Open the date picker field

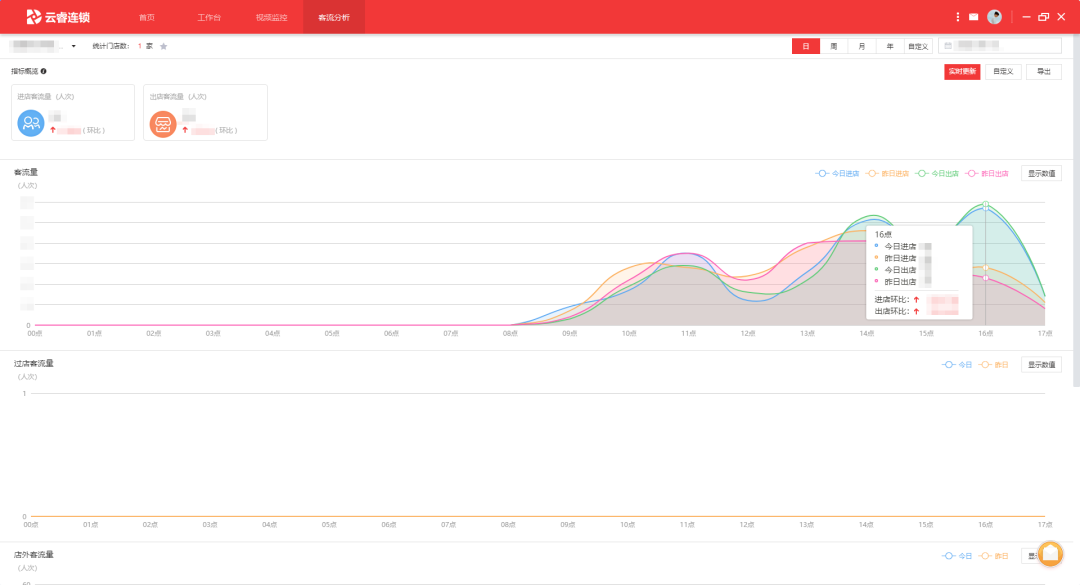click(x=999, y=46)
